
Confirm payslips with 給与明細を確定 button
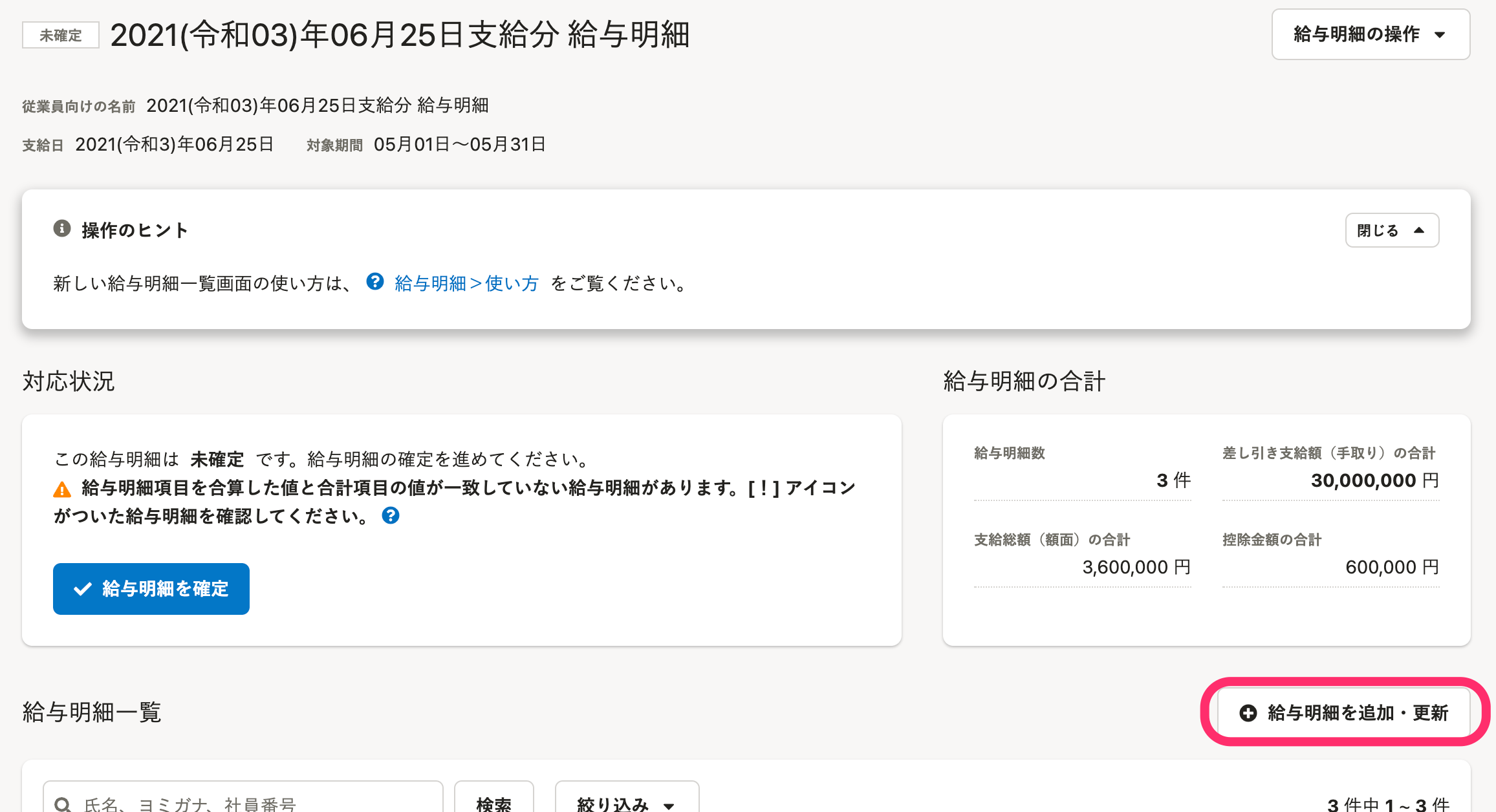(151, 589)
